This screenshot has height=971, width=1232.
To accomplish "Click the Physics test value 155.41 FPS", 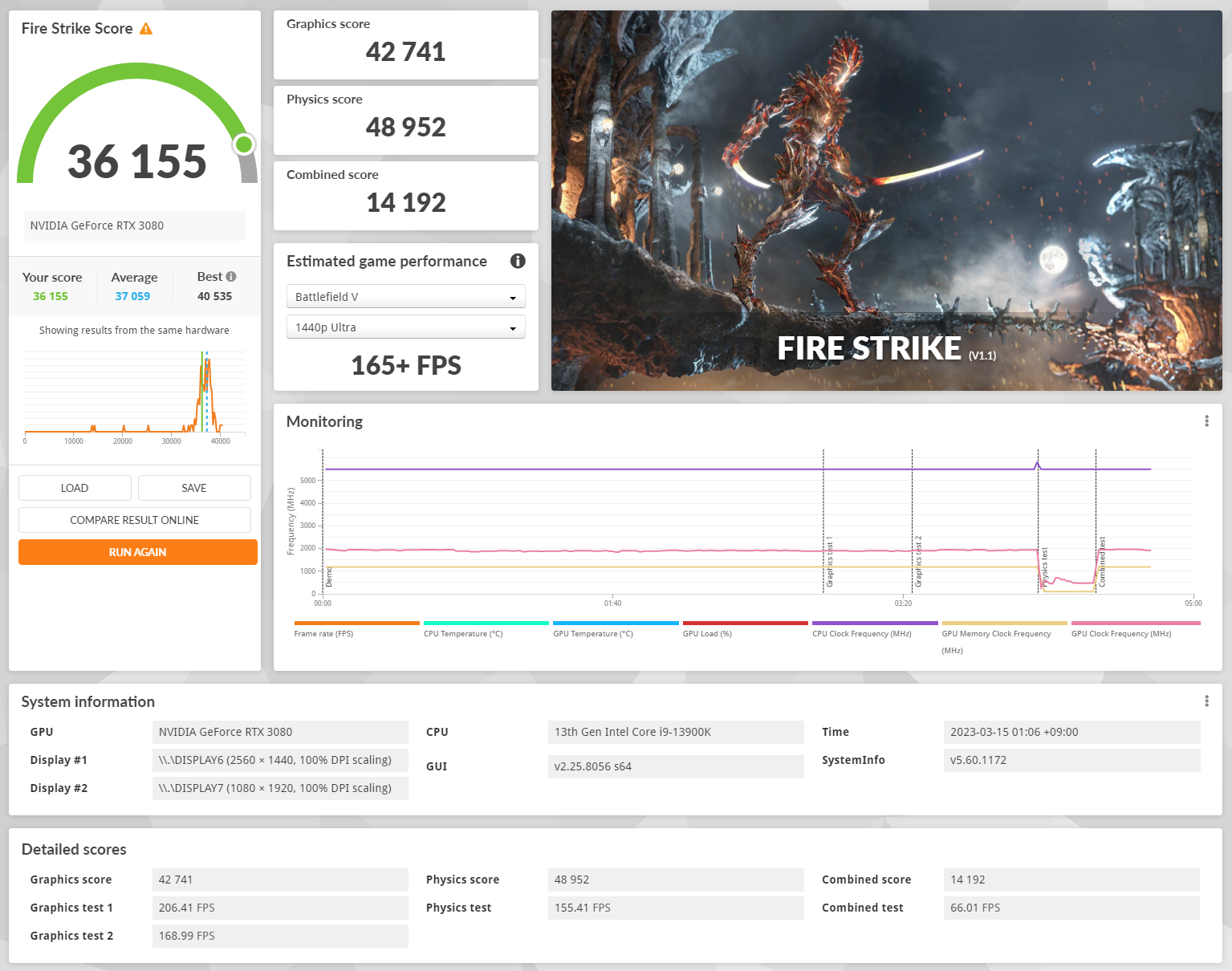I will coord(676,908).
